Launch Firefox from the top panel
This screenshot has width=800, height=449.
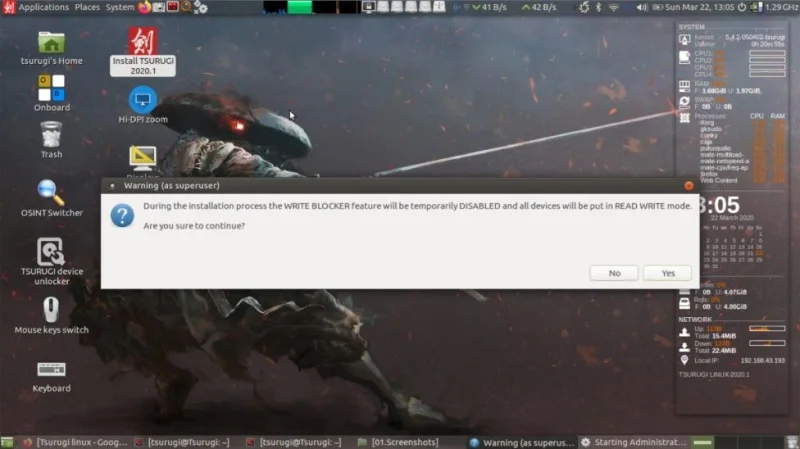(145, 7)
